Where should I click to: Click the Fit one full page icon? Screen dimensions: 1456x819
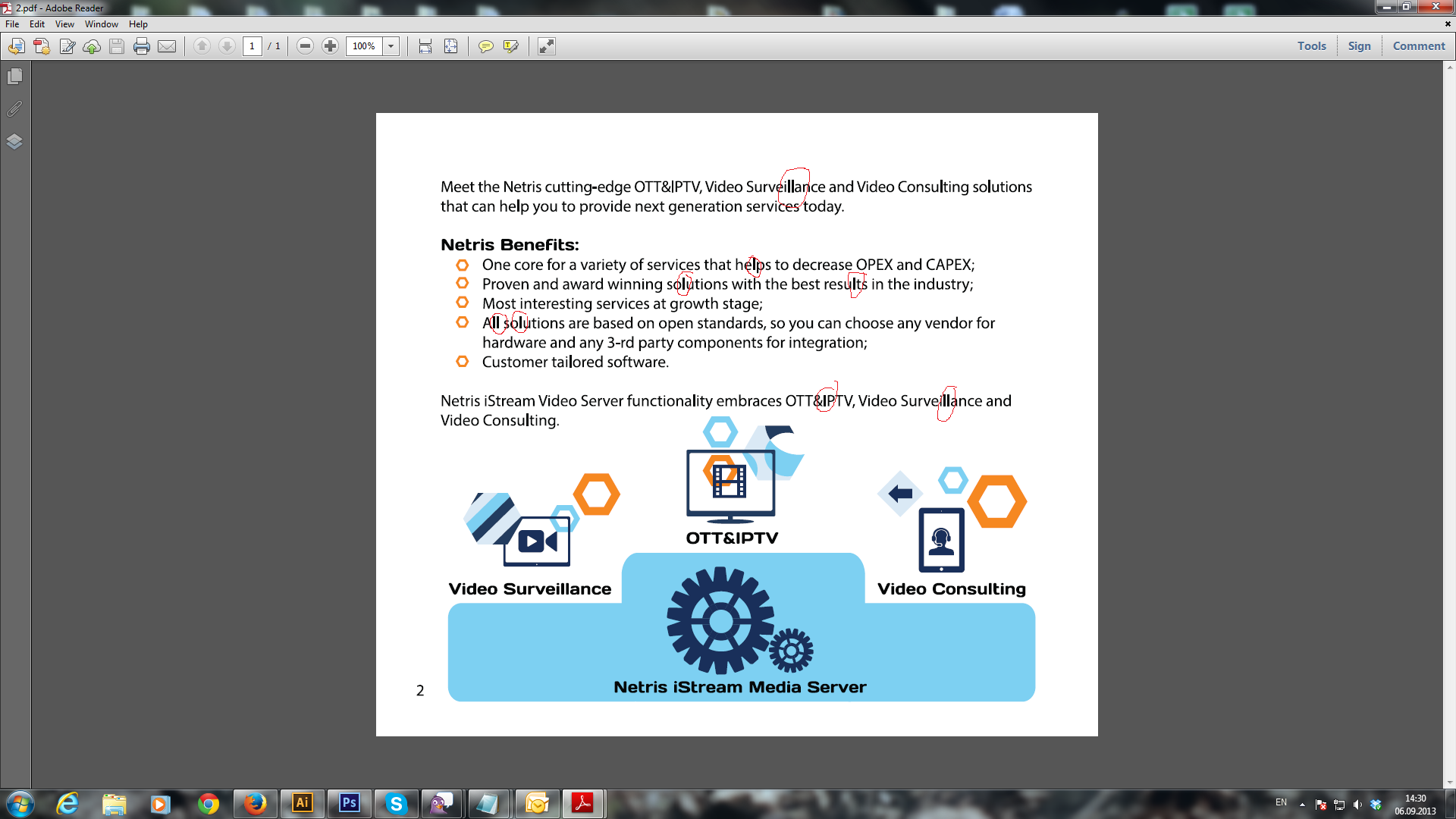coord(450,46)
